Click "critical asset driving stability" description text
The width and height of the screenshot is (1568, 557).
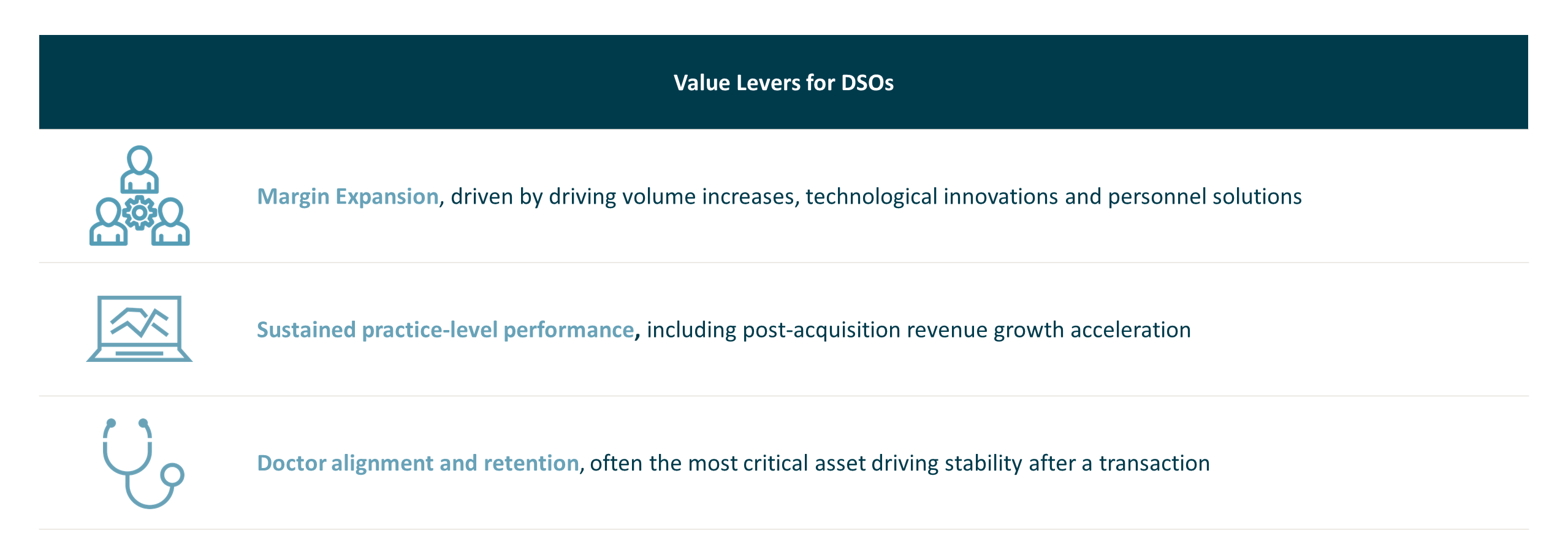pyautogui.click(x=883, y=463)
